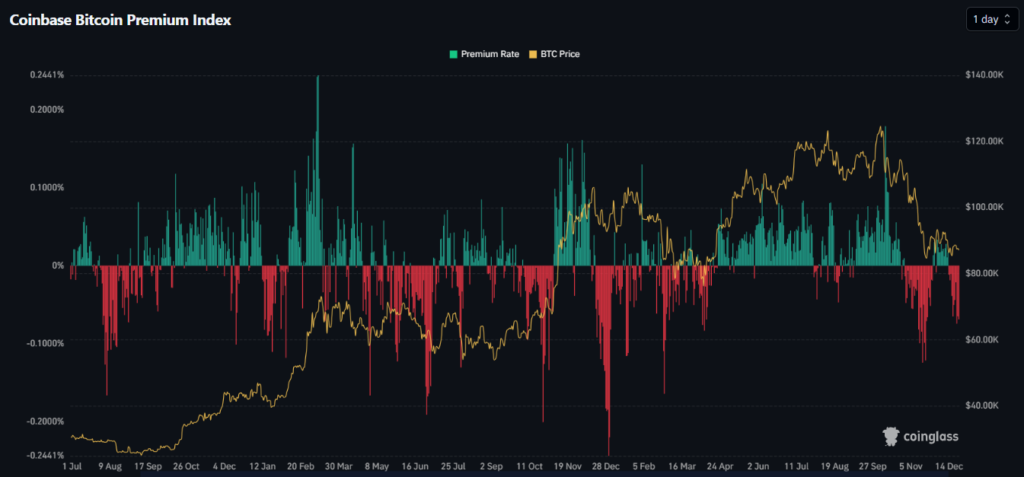1024x477 pixels.
Task: Click the 1 Jul date label
Action: coord(72,467)
